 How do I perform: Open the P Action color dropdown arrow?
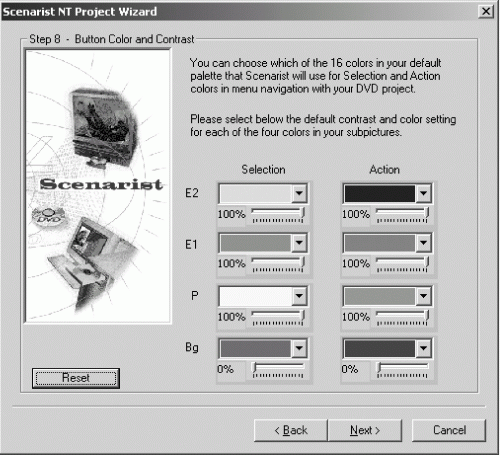pyautogui.click(x=423, y=296)
